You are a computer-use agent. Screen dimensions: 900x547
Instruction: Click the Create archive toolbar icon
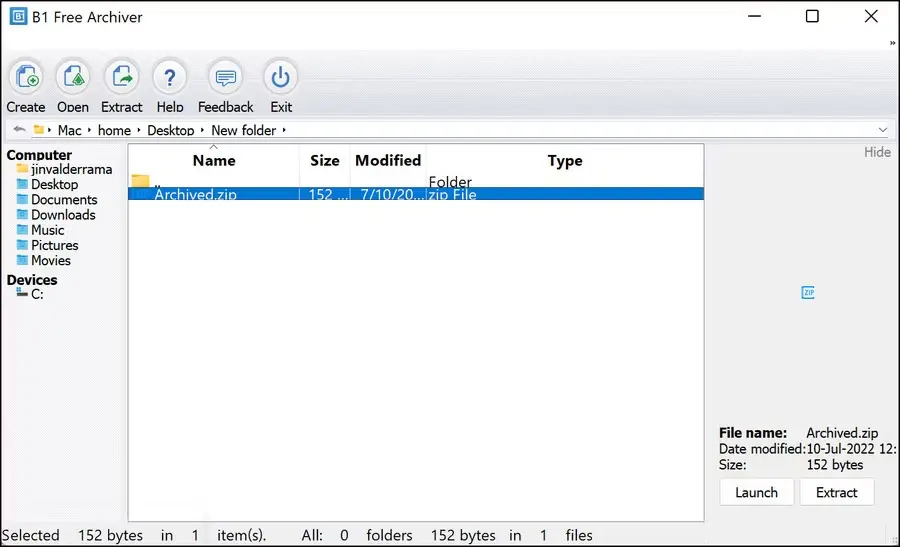pyautogui.click(x=26, y=77)
